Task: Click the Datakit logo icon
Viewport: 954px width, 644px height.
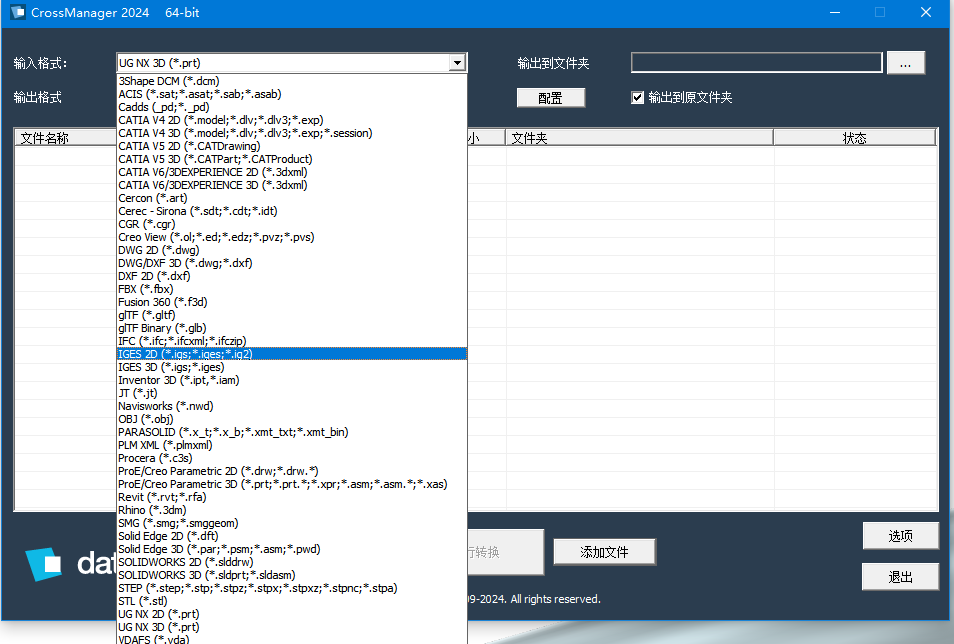Action: pyautogui.click(x=44, y=564)
